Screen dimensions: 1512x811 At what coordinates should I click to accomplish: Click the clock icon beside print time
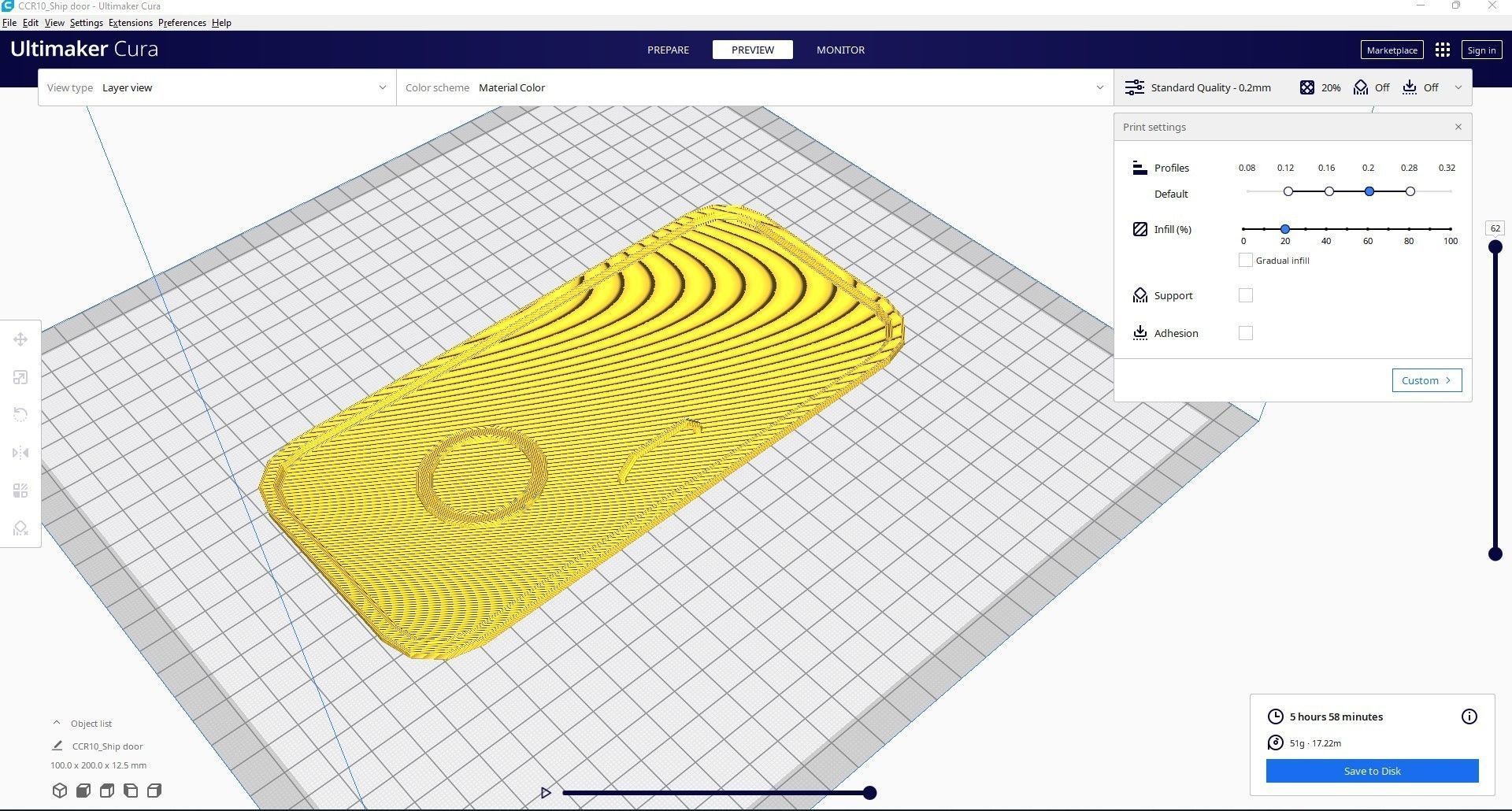[1276, 717]
